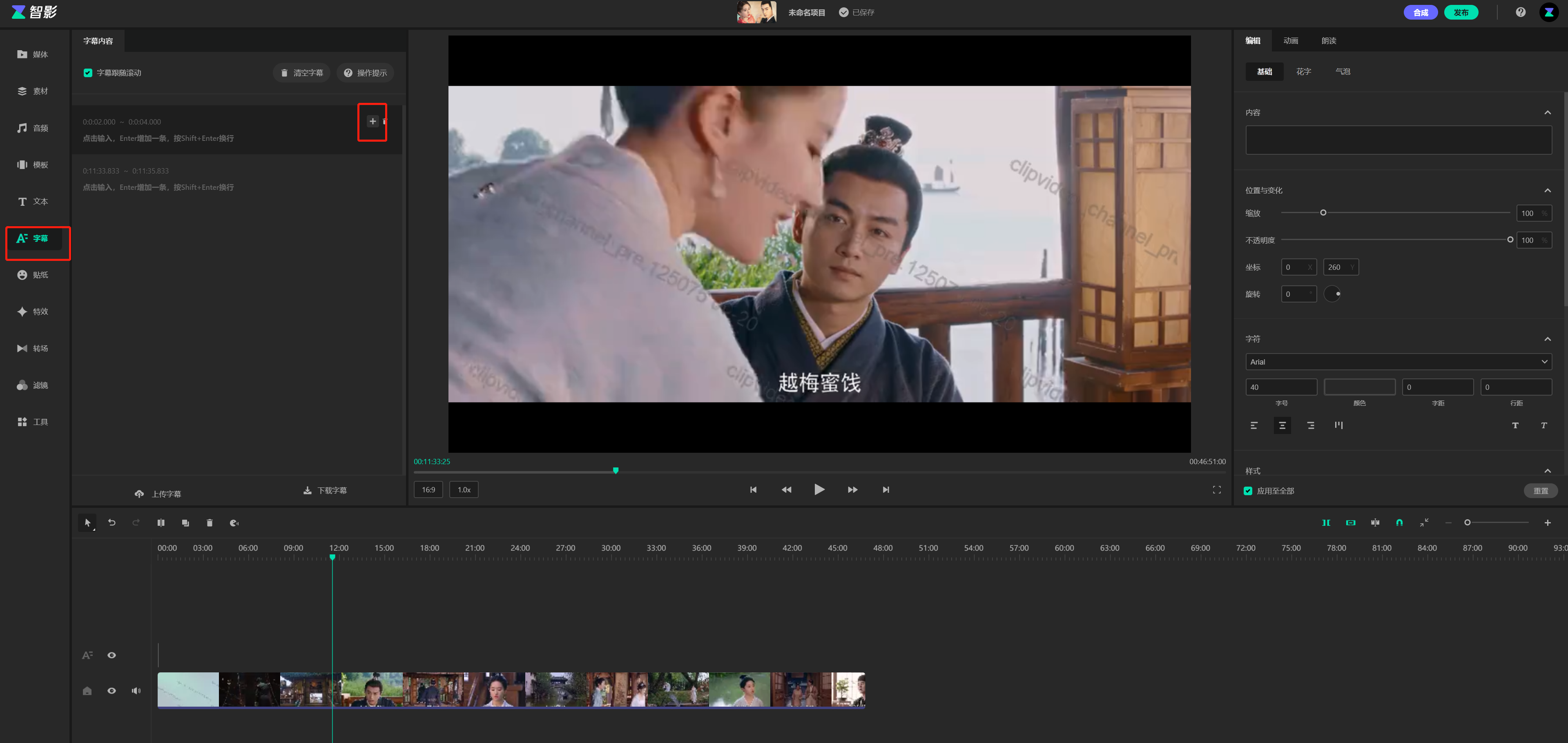The image size is (1568, 743).
Task: Collapse the 位置与变化 section
Action: point(1547,191)
